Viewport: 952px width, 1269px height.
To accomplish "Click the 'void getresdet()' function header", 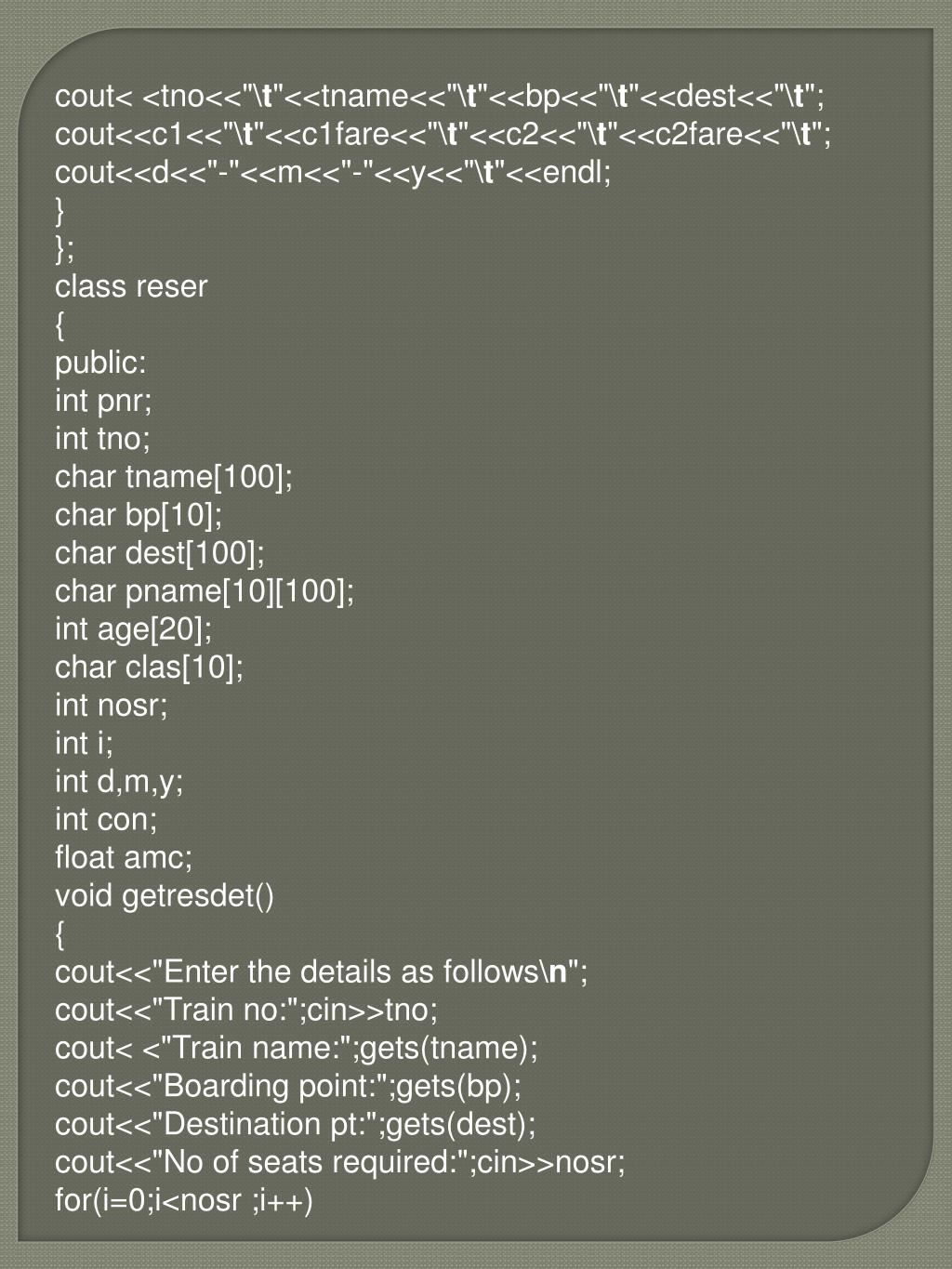I will pos(165,896).
